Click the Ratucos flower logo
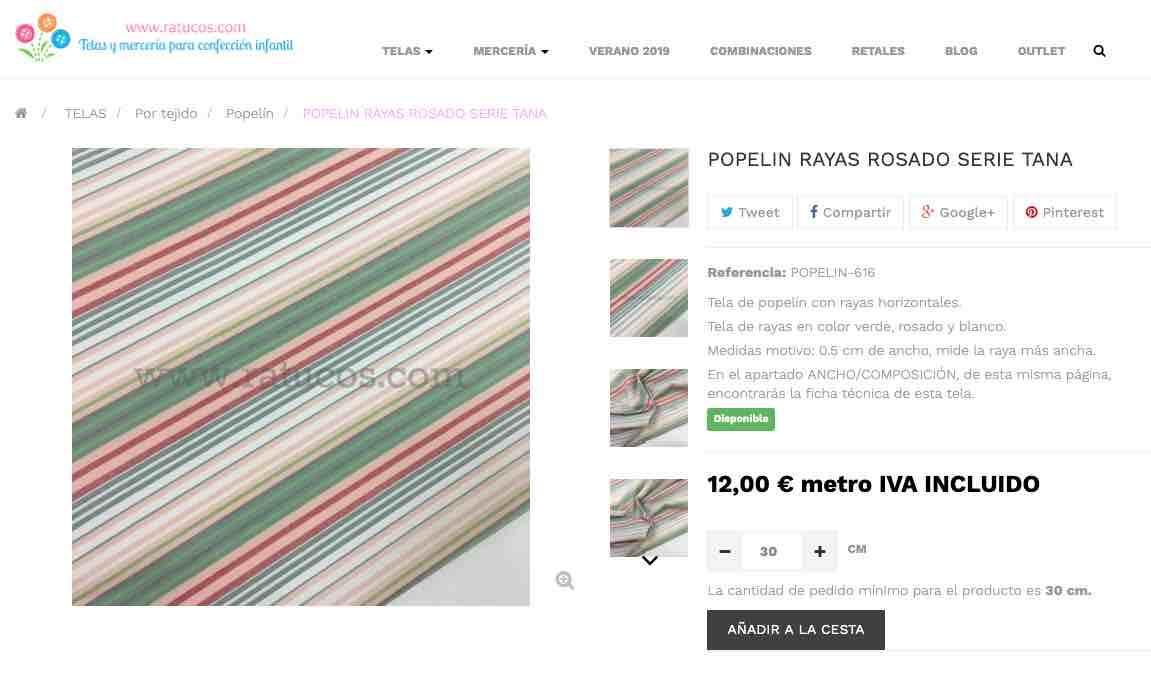This screenshot has width=1151, height=681. click(43, 37)
